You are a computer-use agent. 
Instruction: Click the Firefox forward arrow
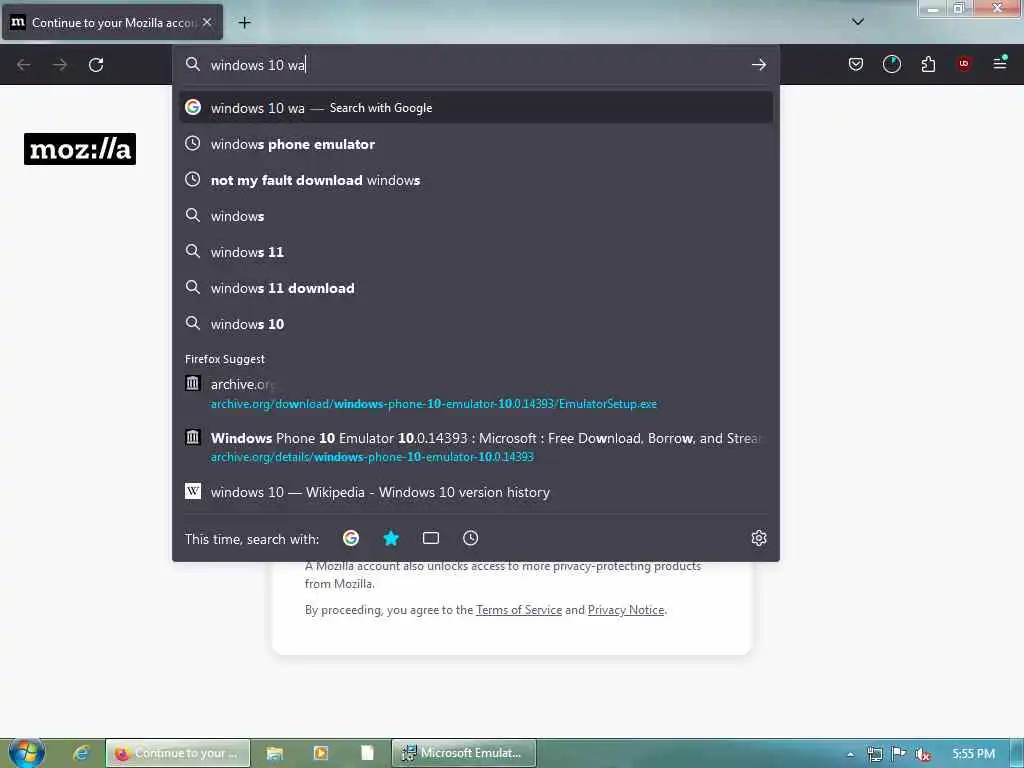[60, 65]
